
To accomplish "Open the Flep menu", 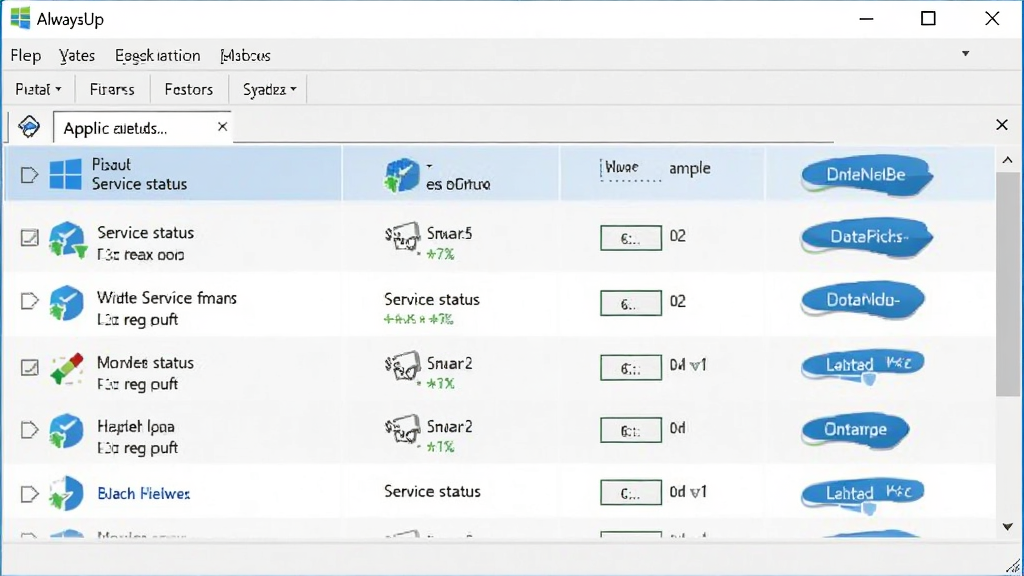I will (x=25, y=56).
